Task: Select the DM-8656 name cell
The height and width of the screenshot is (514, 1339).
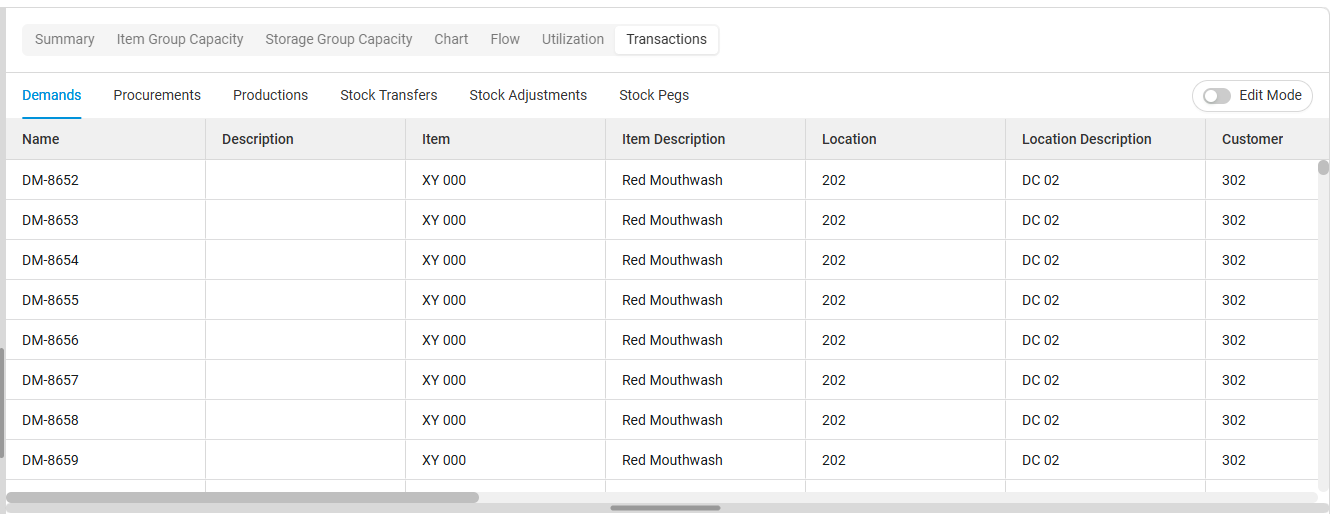Action: point(106,340)
